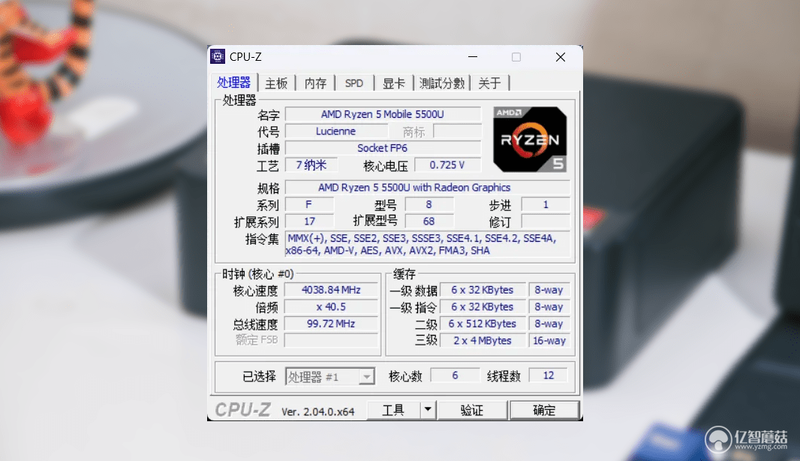The image size is (800, 461).
Task: Click the core speed 4038.84 MHz value
Action: pyautogui.click(x=331, y=290)
